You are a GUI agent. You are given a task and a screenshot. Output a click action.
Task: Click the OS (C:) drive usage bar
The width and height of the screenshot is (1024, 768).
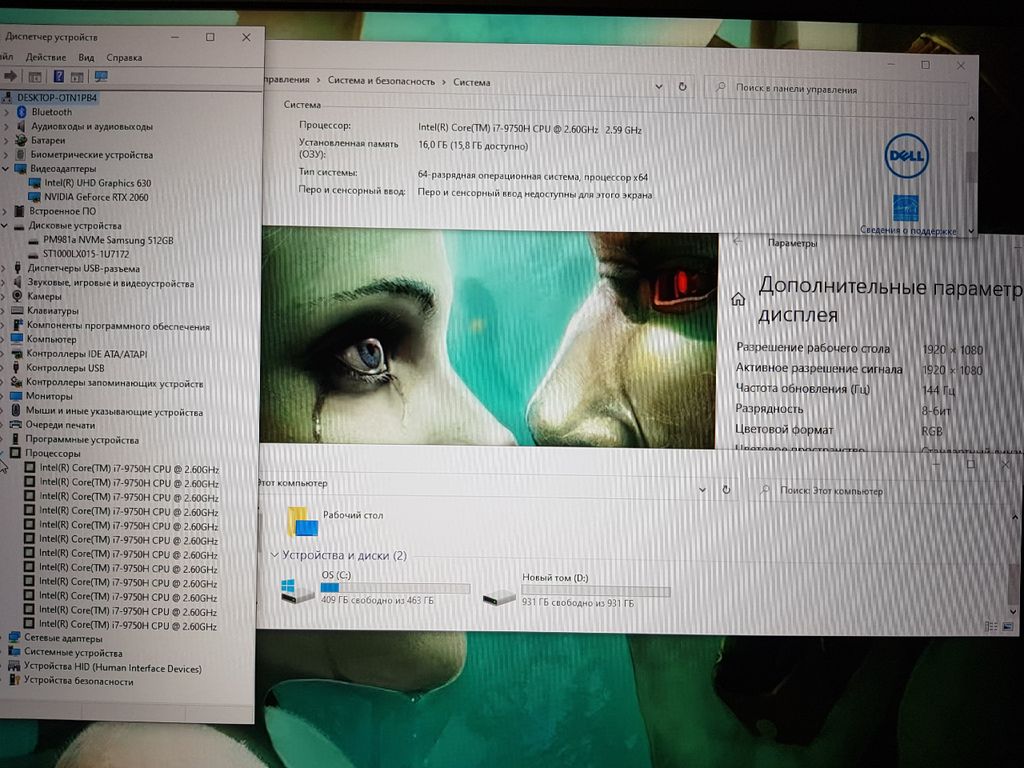(395, 588)
